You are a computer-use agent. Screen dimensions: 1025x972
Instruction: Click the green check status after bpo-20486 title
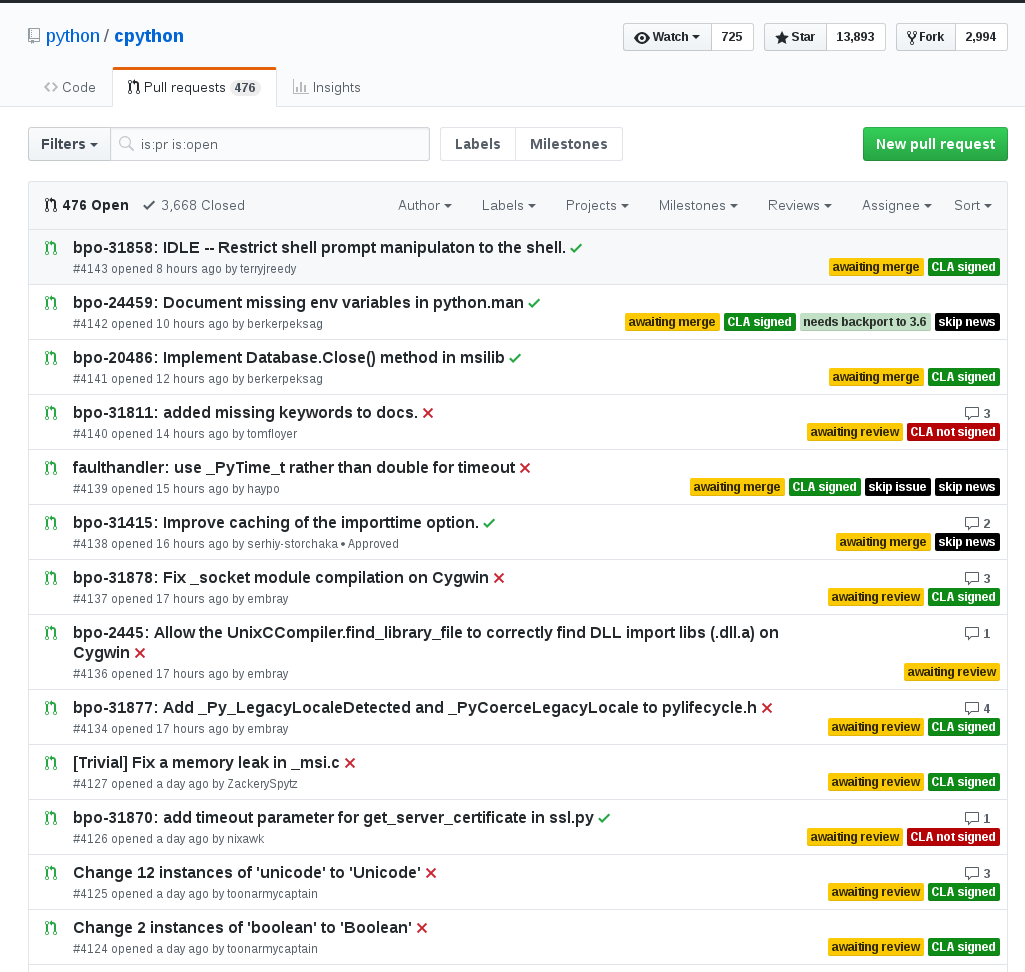(515, 358)
